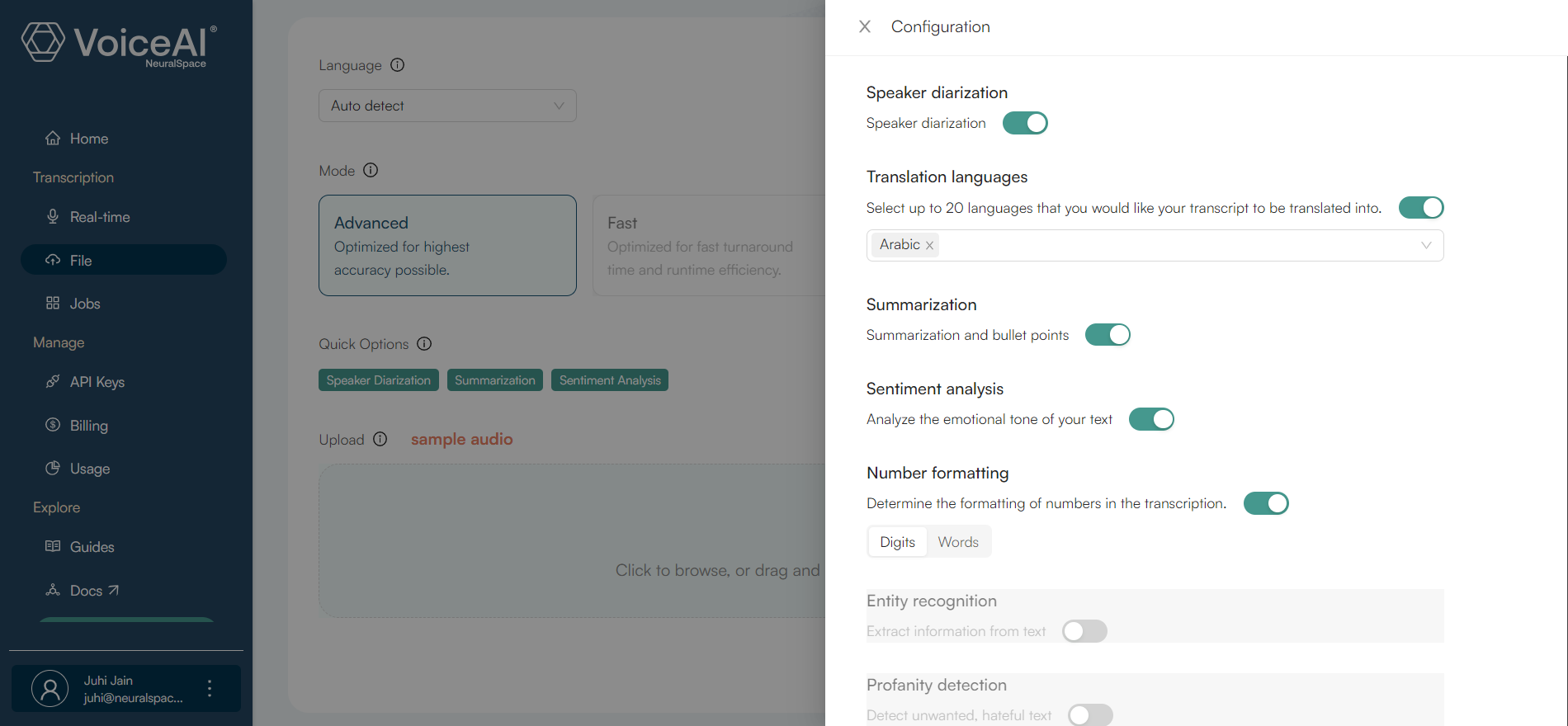
Task: Click the Usage pie chart icon
Action: point(53,468)
